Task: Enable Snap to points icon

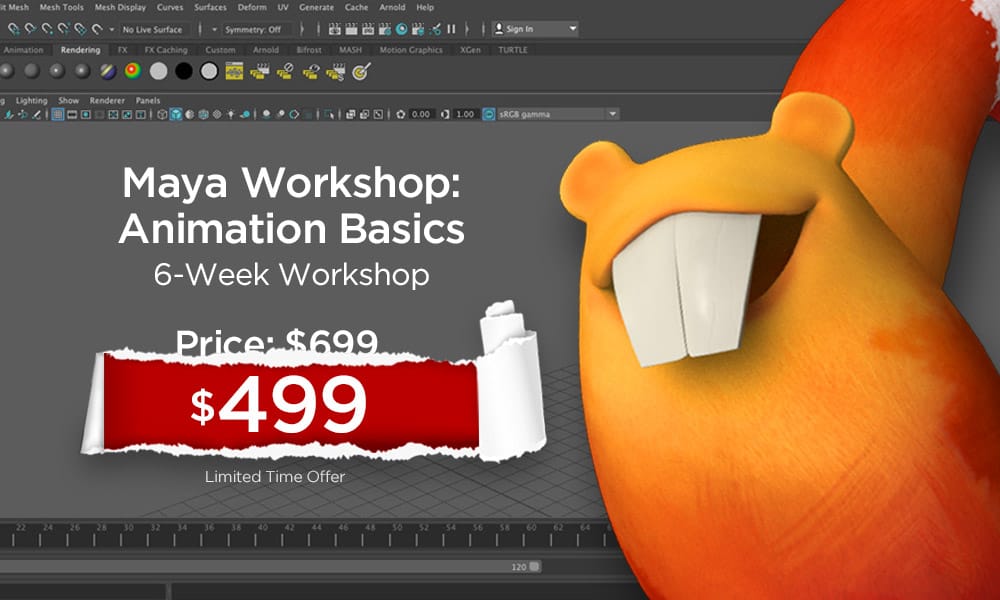Action: point(47,29)
